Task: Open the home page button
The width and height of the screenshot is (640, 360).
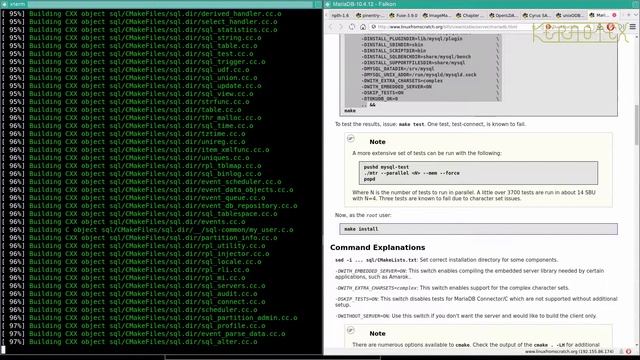Action: click(362, 27)
